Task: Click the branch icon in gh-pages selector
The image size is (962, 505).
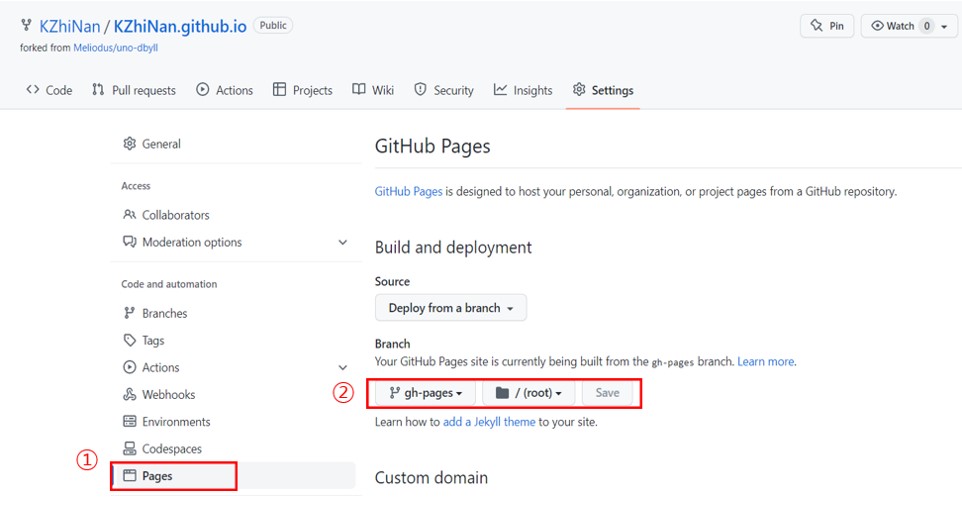Action: tap(394, 393)
